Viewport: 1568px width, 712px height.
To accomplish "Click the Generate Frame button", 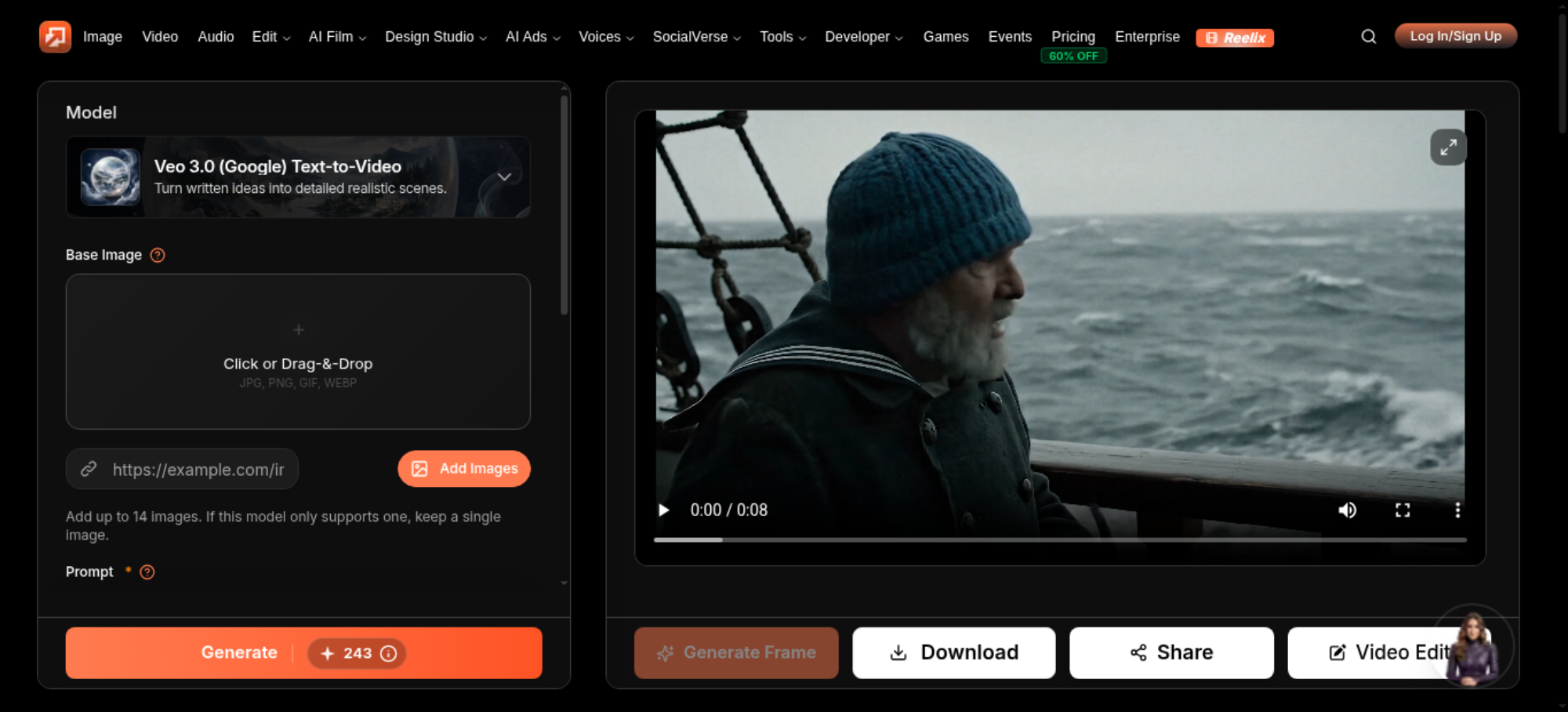I will (x=736, y=653).
